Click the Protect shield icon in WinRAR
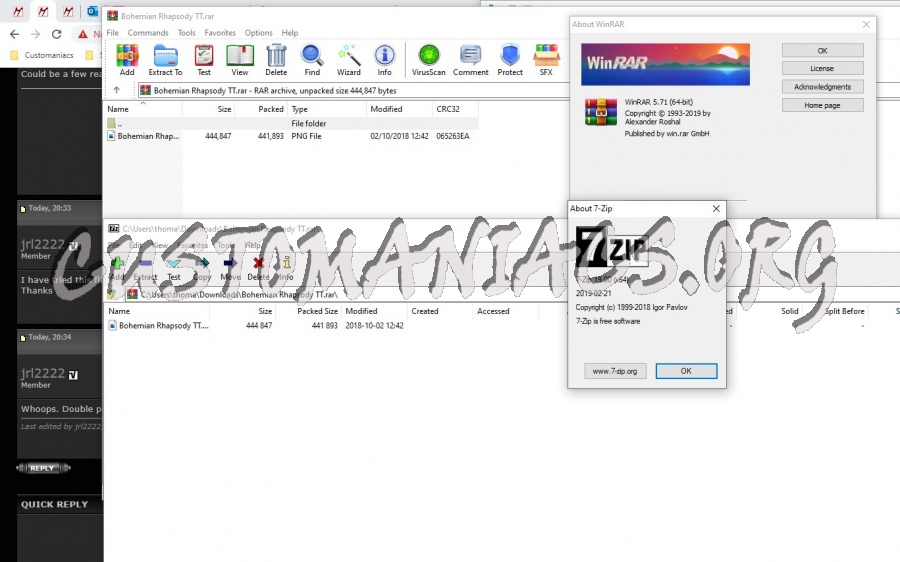The height and width of the screenshot is (562, 900). (510, 60)
